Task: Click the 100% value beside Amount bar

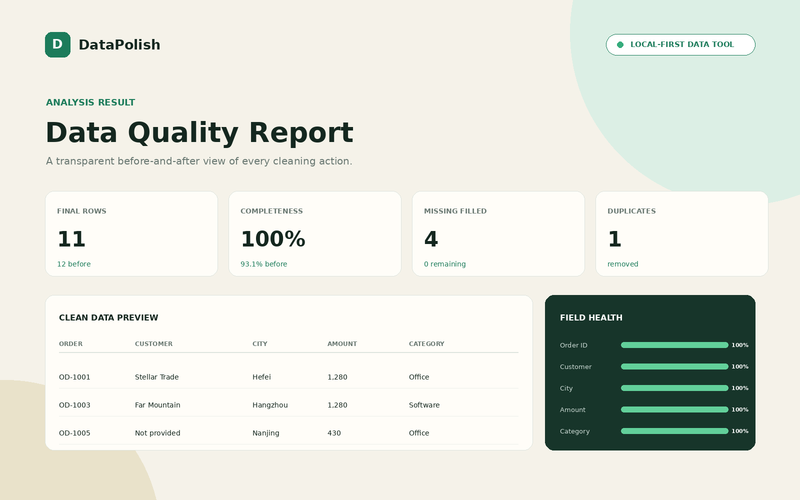Action: [x=740, y=410]
